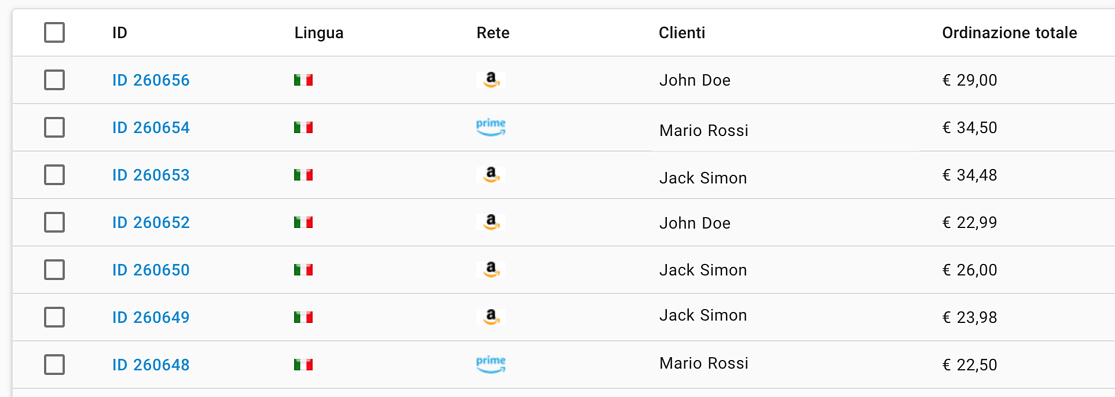This screenshot has height=397, width=1115.
Task: Click the Italian flag for ID 260656
Action: (x=304, y=80)
